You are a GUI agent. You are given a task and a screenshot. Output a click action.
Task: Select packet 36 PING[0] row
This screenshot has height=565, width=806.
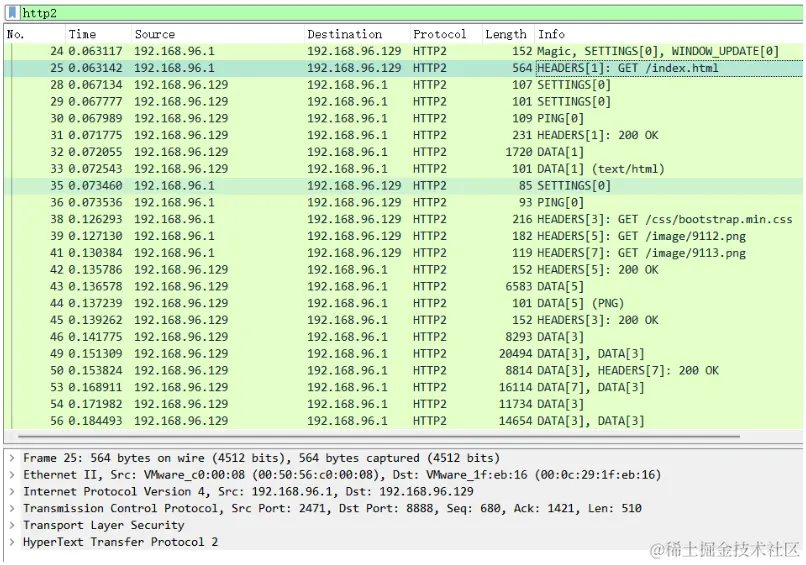403,203
